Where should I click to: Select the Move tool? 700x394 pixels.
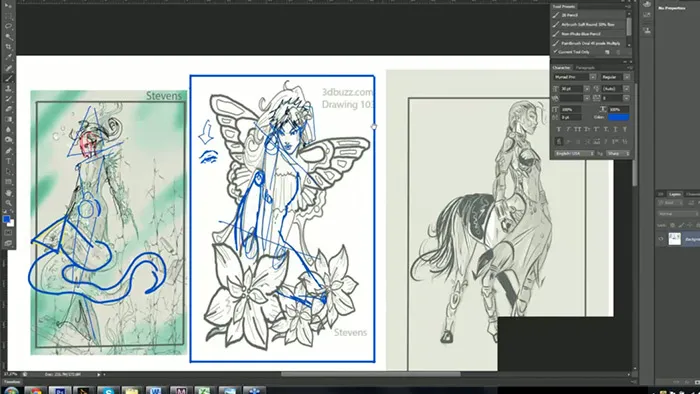pyautogui.click(x=8, y=5)
